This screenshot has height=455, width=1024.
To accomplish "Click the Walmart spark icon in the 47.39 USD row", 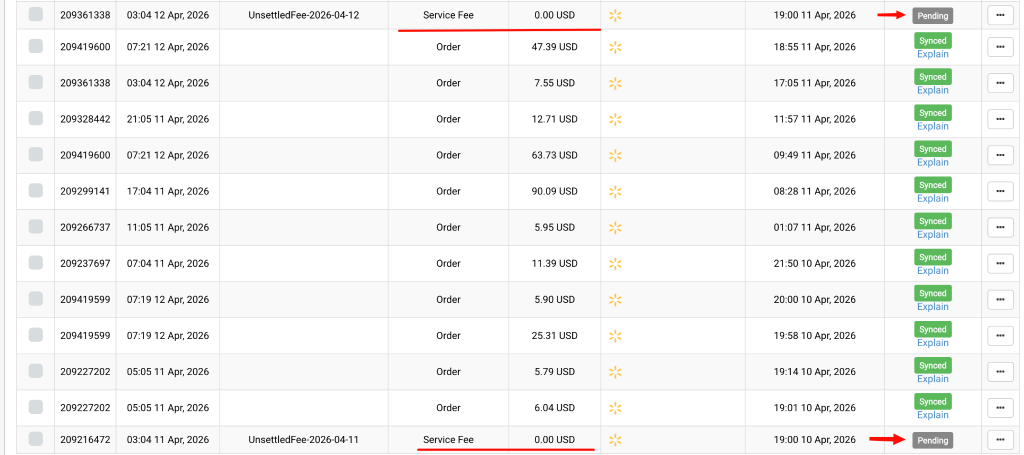I will click(x=616, y=47).
